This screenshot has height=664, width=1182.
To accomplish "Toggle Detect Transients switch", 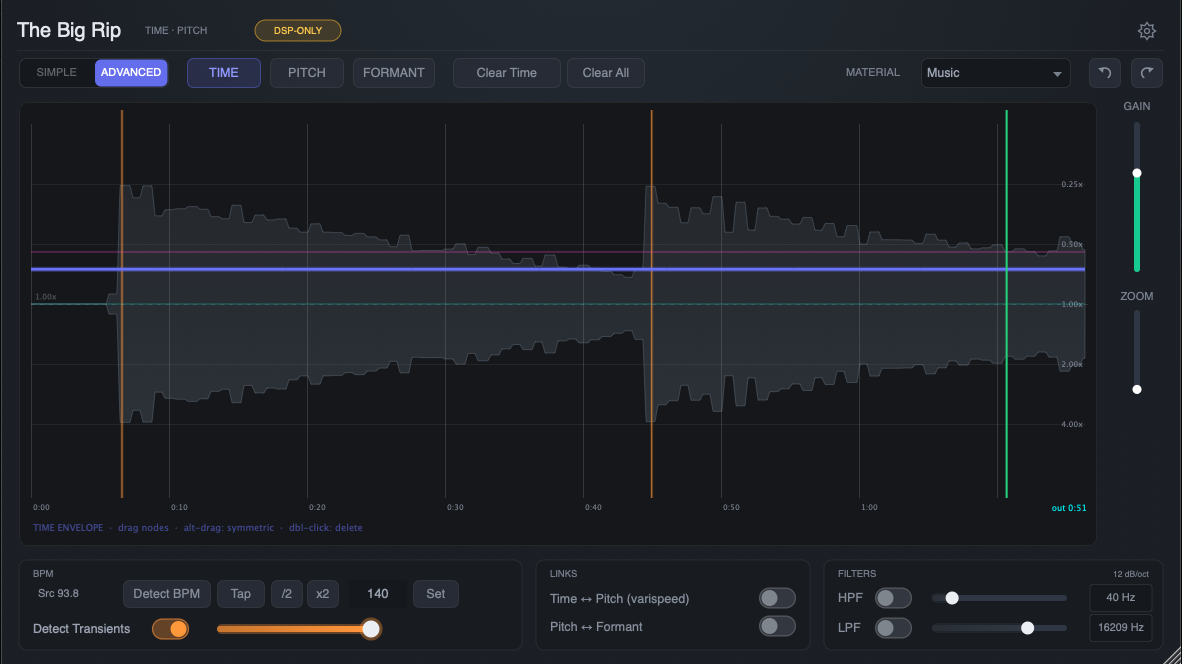I will (x=170, y=629).
